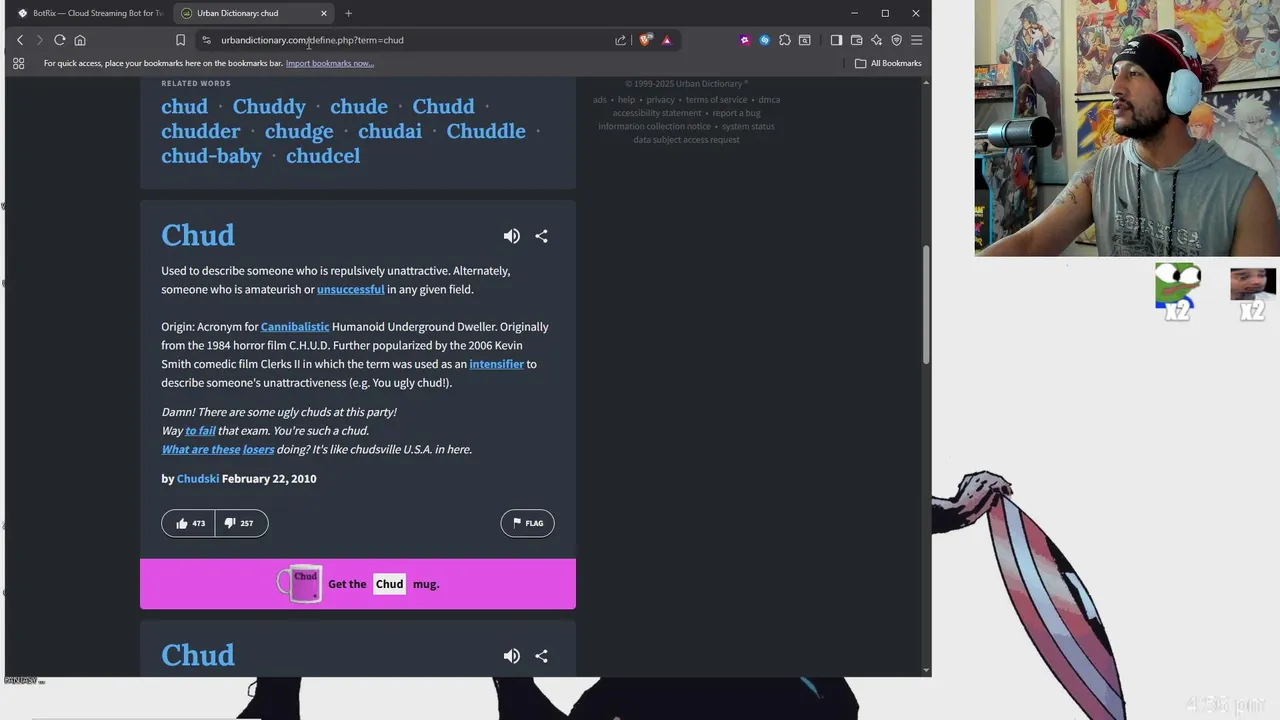Click the purple extension icon in the toolbar
The image size is (1280, 720).
[x=745, y=40]
